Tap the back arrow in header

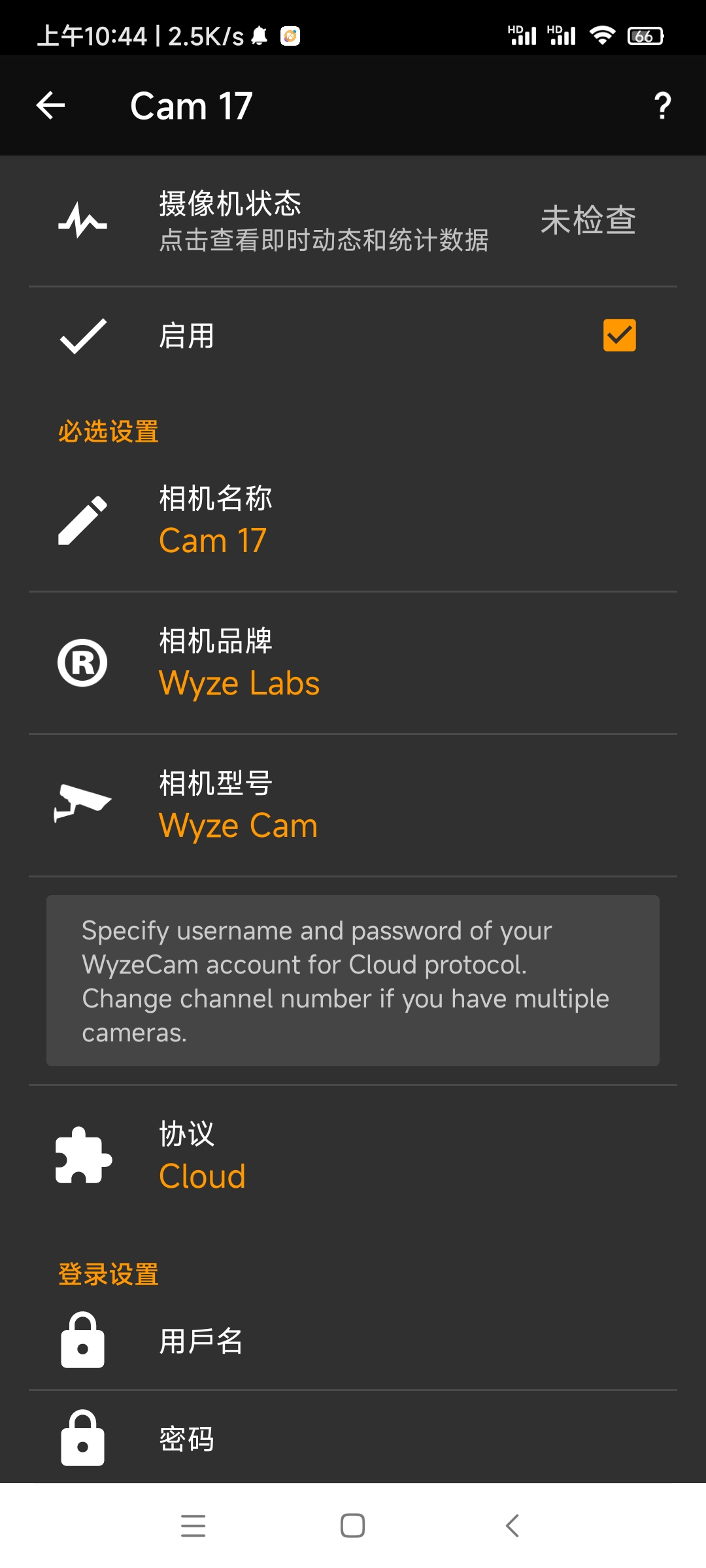click(x=51, y=106)
